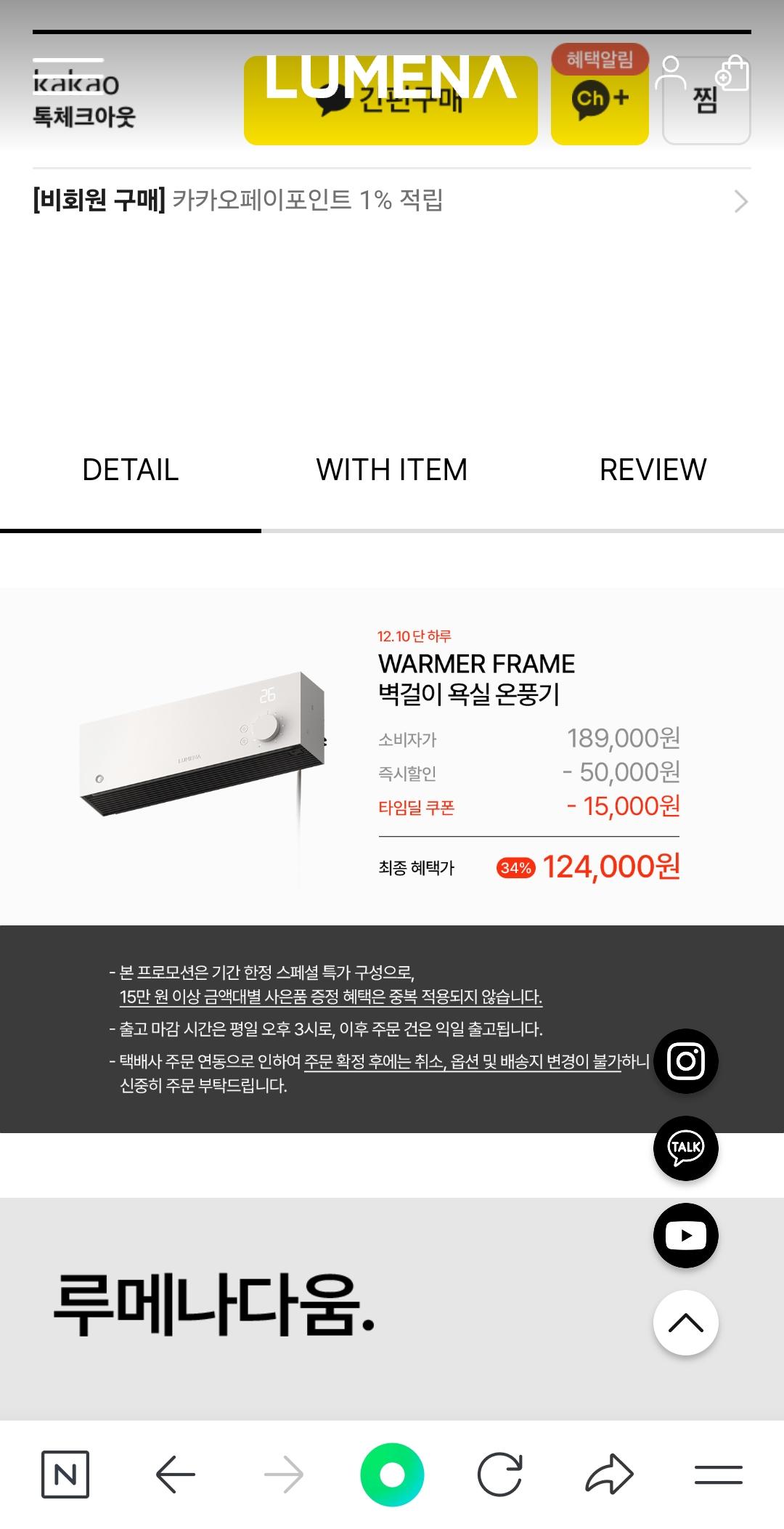This screenshot has width=784, height=1529.
Task: Select the DETAIL tab
Action: point(131,470)
